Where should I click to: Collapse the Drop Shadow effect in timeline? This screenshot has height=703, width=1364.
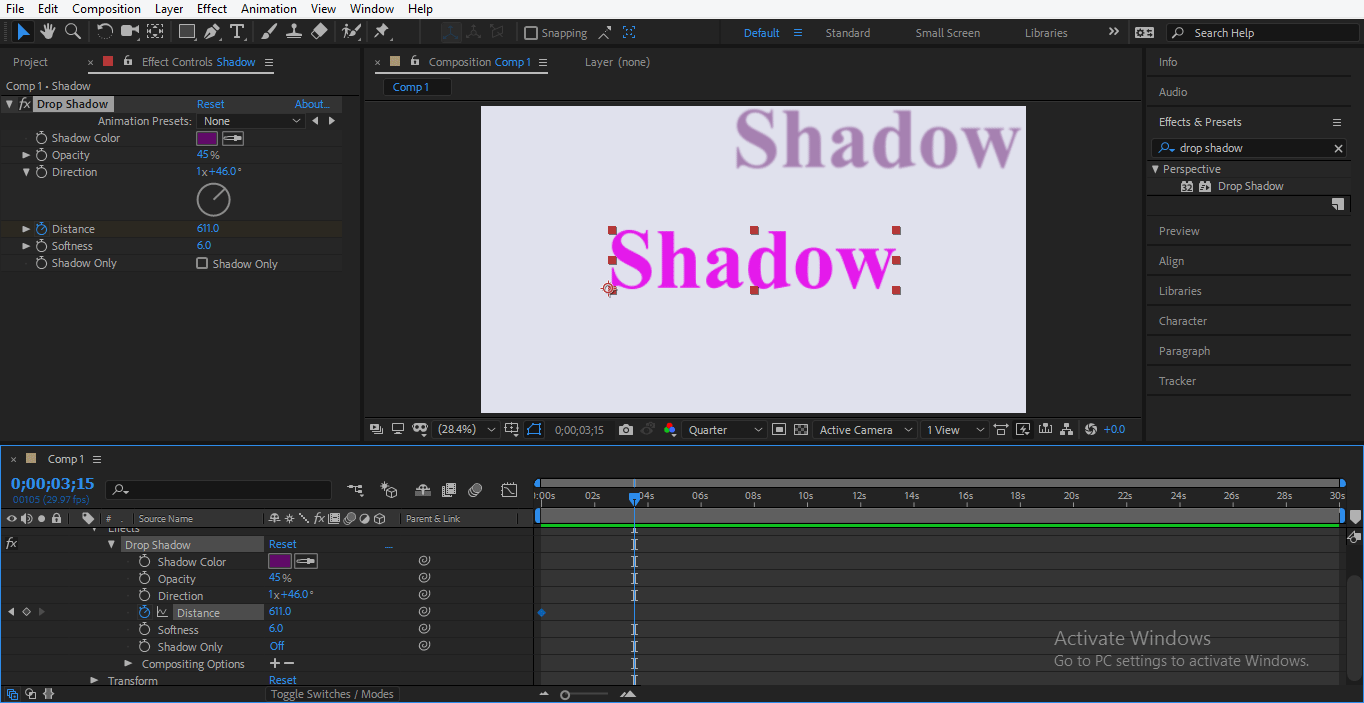point(112,543)
